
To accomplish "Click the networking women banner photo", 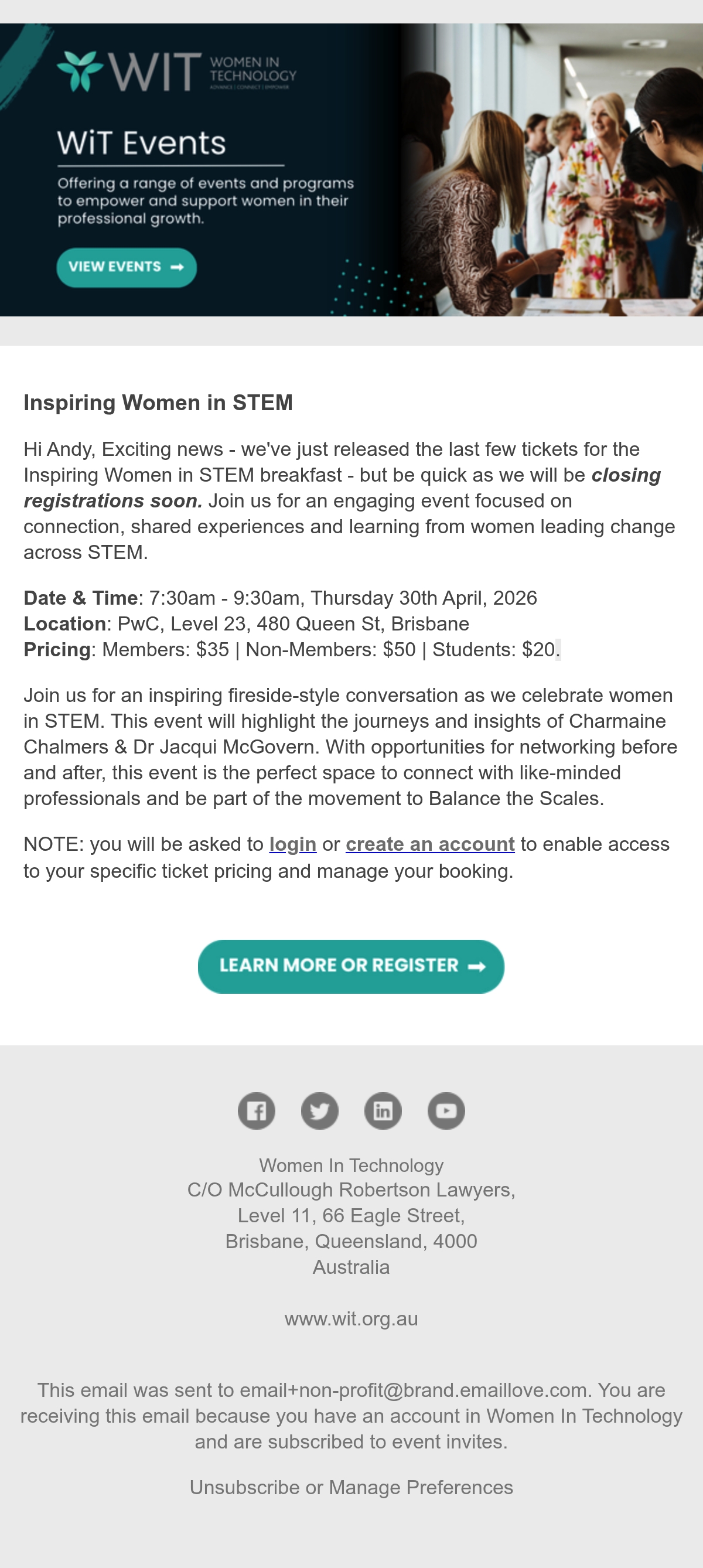I will click(x=551, y=170).
